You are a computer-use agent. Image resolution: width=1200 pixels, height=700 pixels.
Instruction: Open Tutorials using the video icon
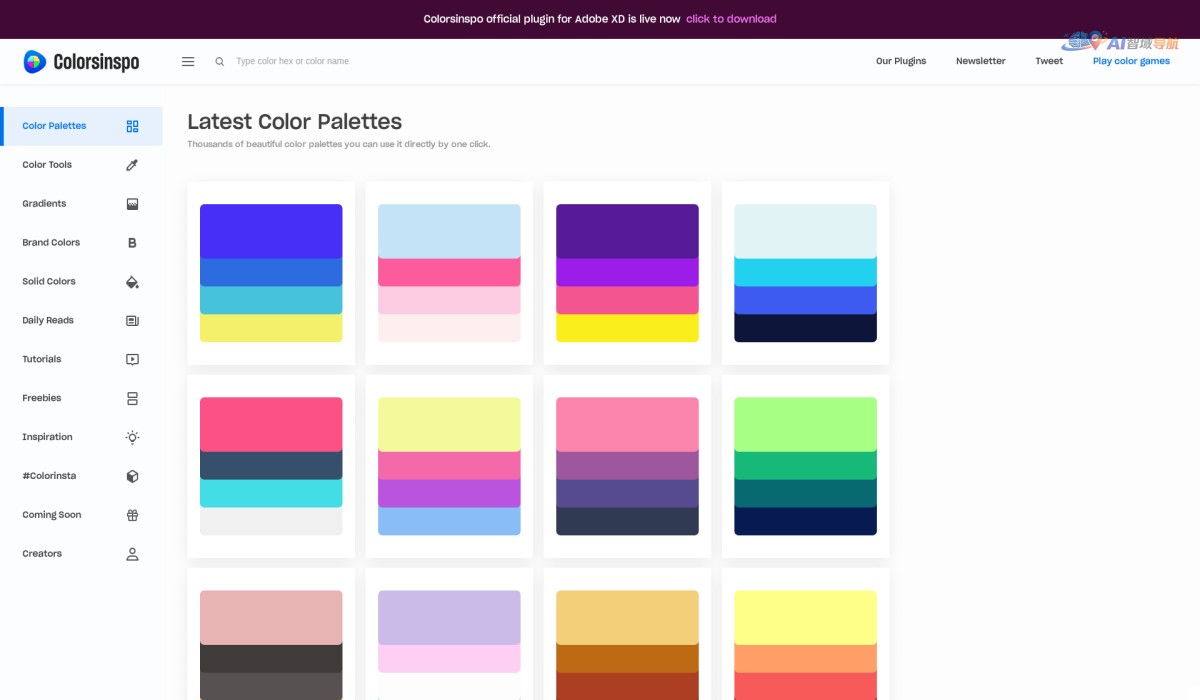point(132,359)
